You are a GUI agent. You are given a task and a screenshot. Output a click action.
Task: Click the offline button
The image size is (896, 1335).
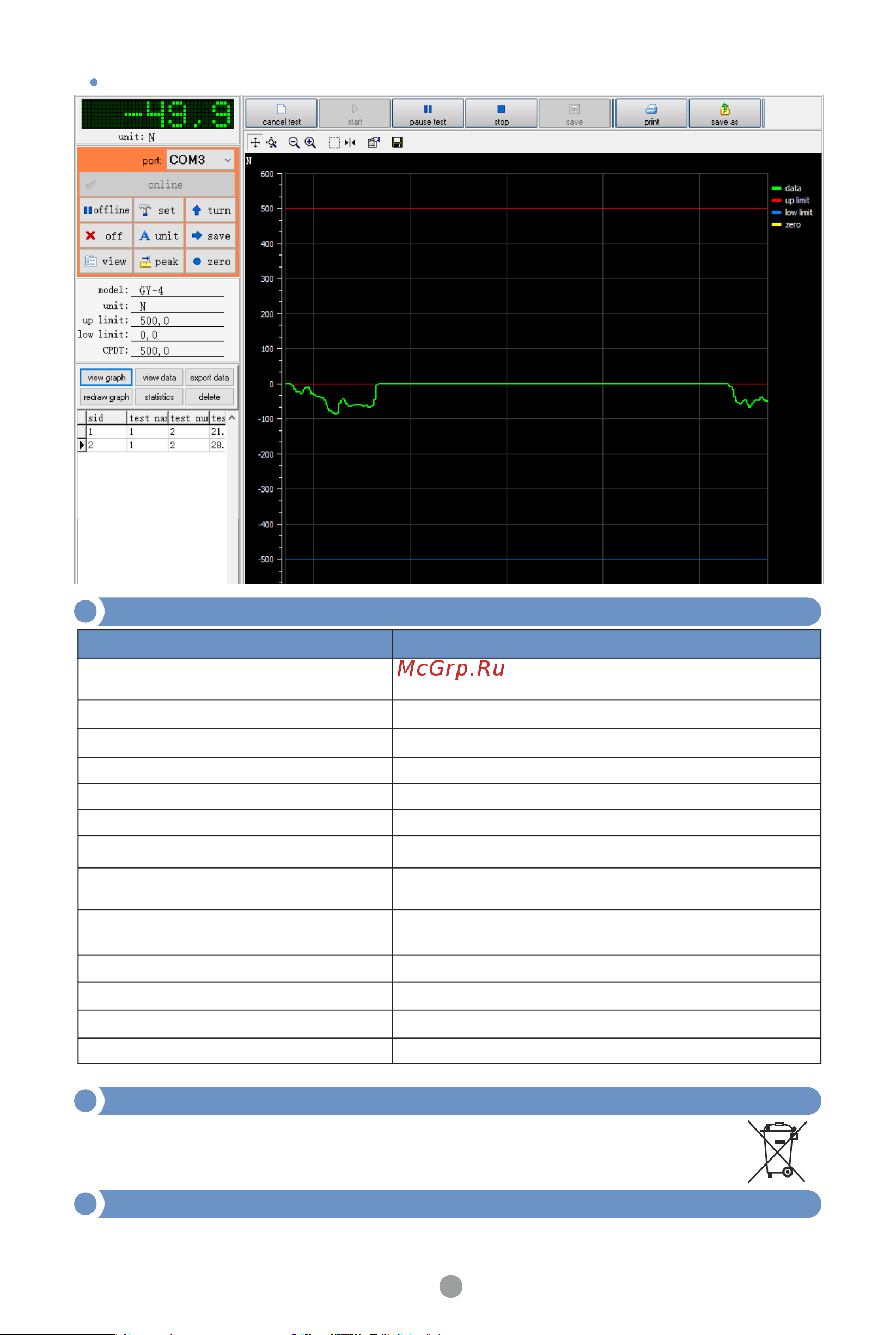pyautogui.click(x=106, y=210)
